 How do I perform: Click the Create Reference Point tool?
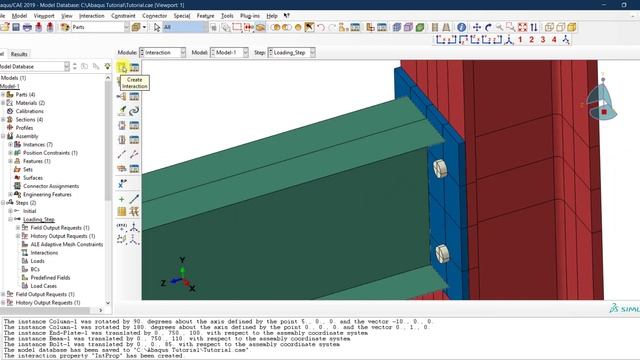(x=122, y=184)
